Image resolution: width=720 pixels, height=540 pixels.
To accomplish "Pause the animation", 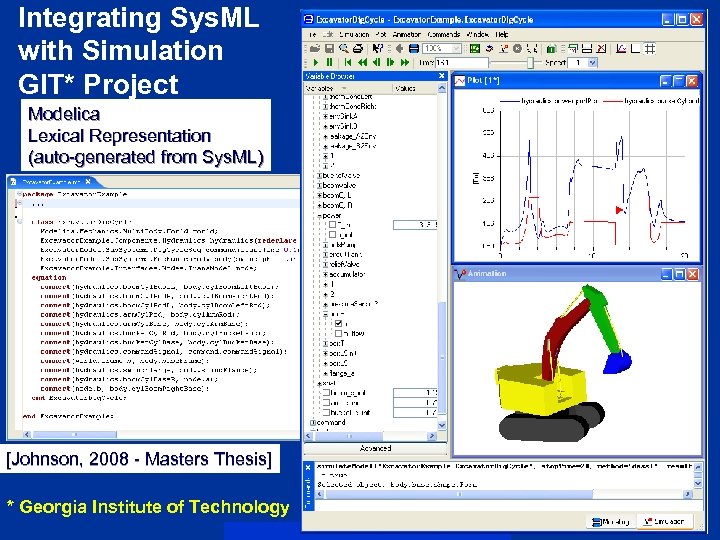I will click(x=329, y=62).
